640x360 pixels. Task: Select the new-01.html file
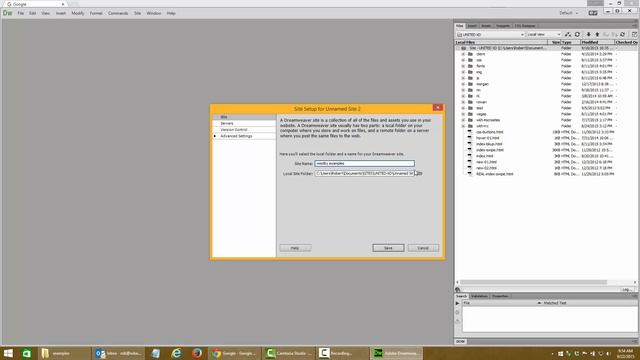pos(486,162)
